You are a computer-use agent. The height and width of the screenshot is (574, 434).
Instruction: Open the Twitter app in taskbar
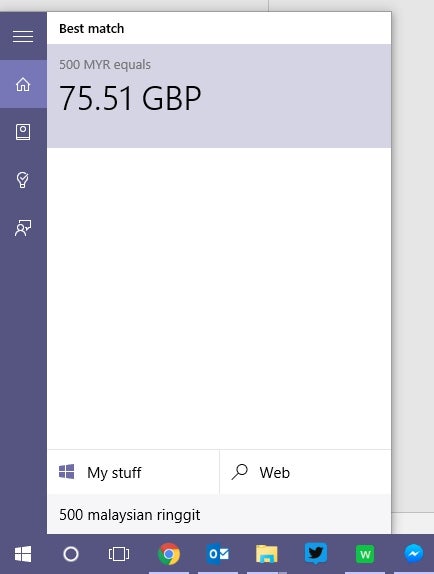(316, 553)
